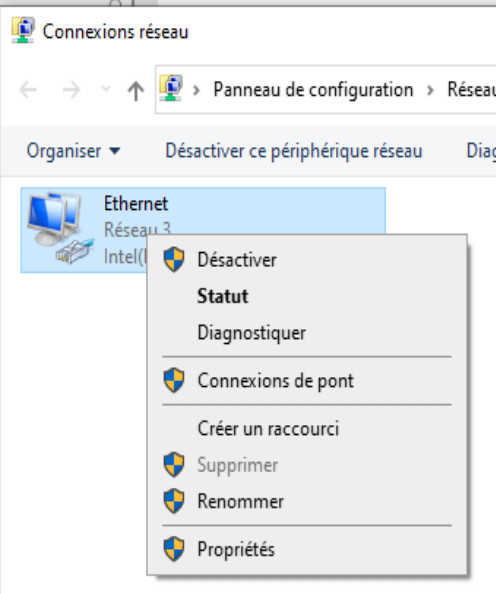
Task: Select the Ethernet connection name label
Action: pos(136,203)
